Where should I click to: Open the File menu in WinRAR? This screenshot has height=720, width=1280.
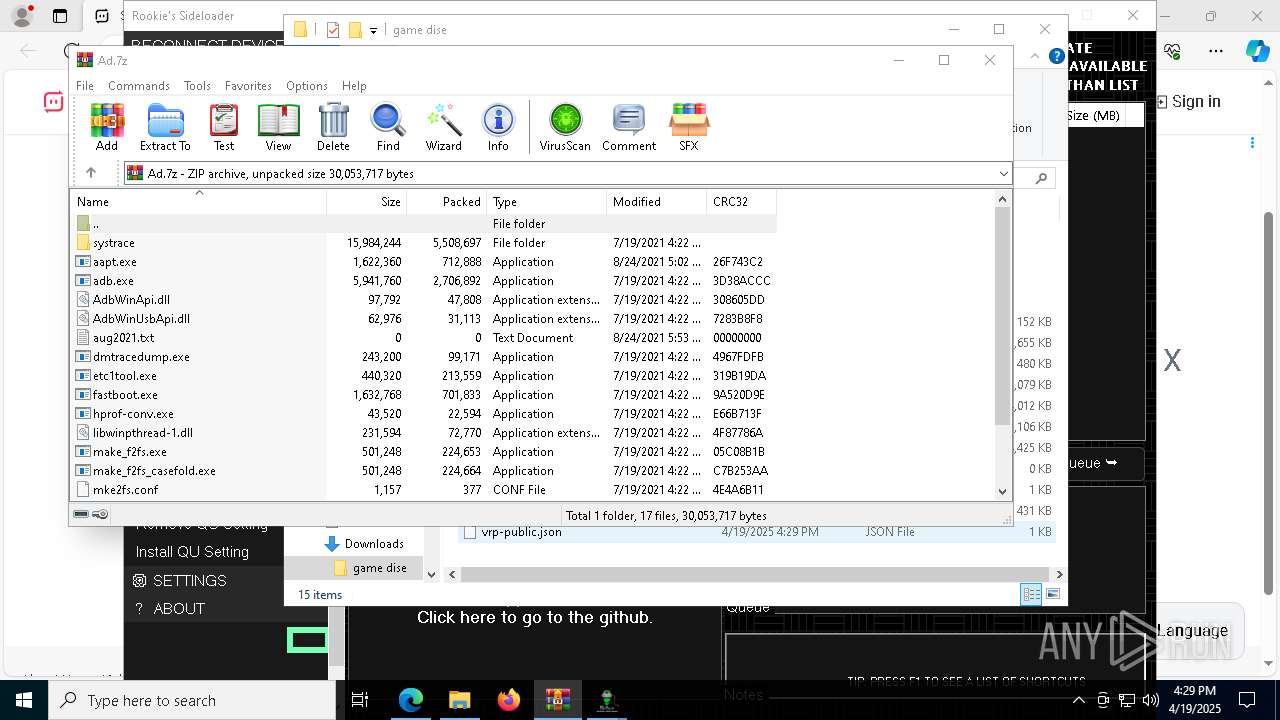point(85,86)
